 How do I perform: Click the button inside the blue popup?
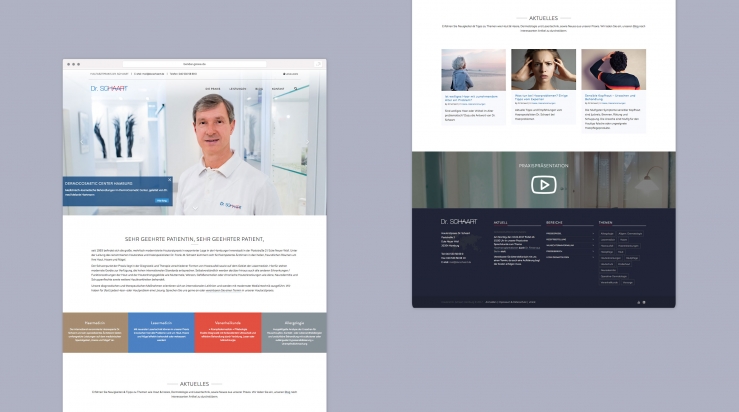[161, 200]
